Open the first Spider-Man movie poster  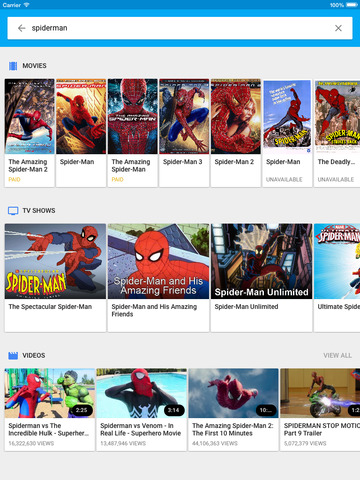(x=81, y=116)
